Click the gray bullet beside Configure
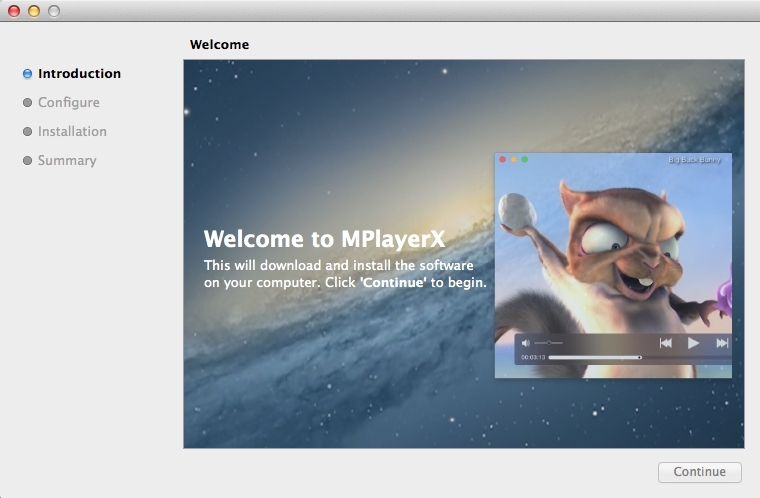The height and width of the screenshot is (498, 760). pyautogui.click(x=28, y=102)
